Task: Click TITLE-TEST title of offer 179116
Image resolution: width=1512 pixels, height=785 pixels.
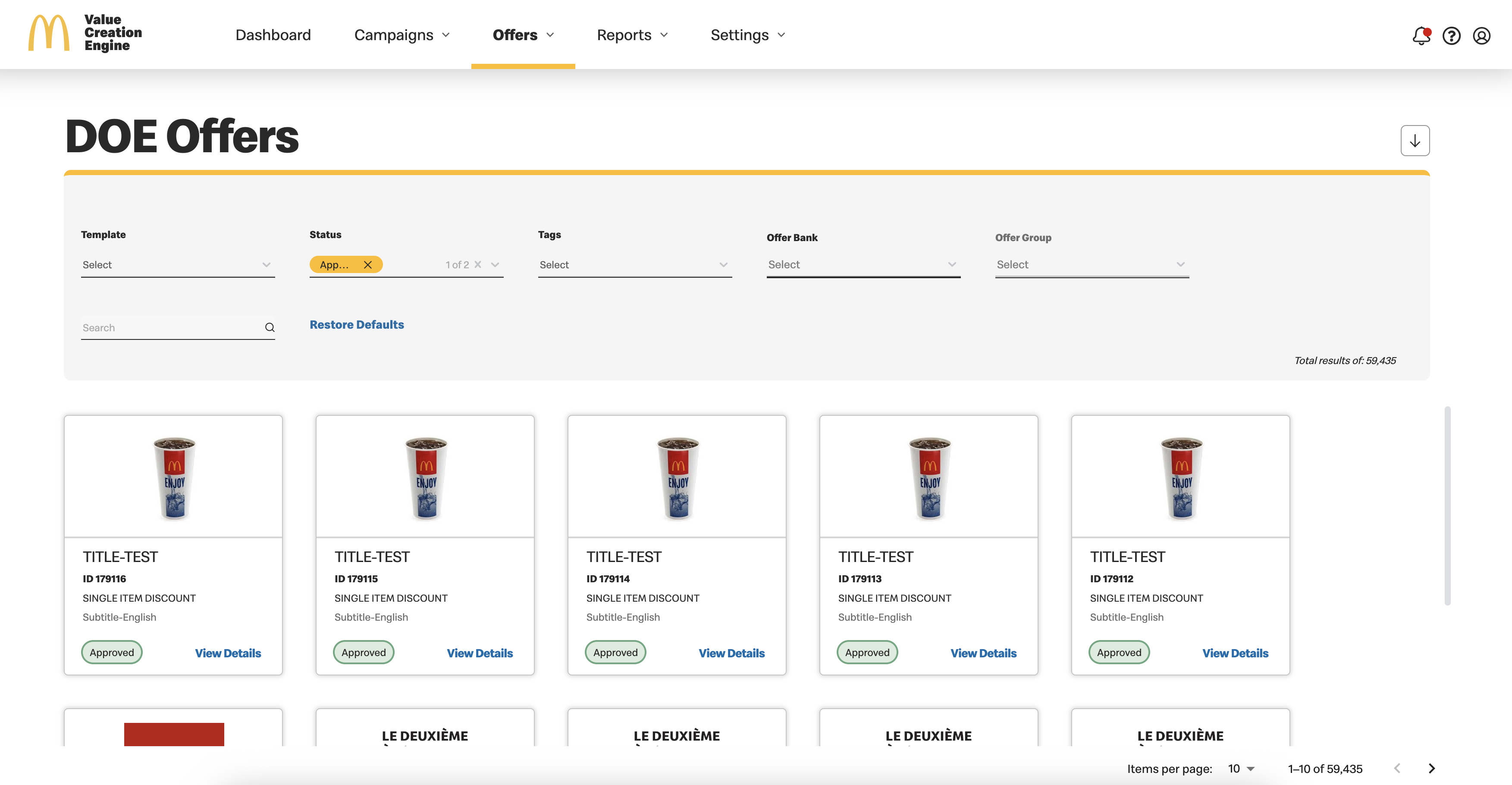Action: 120,556
